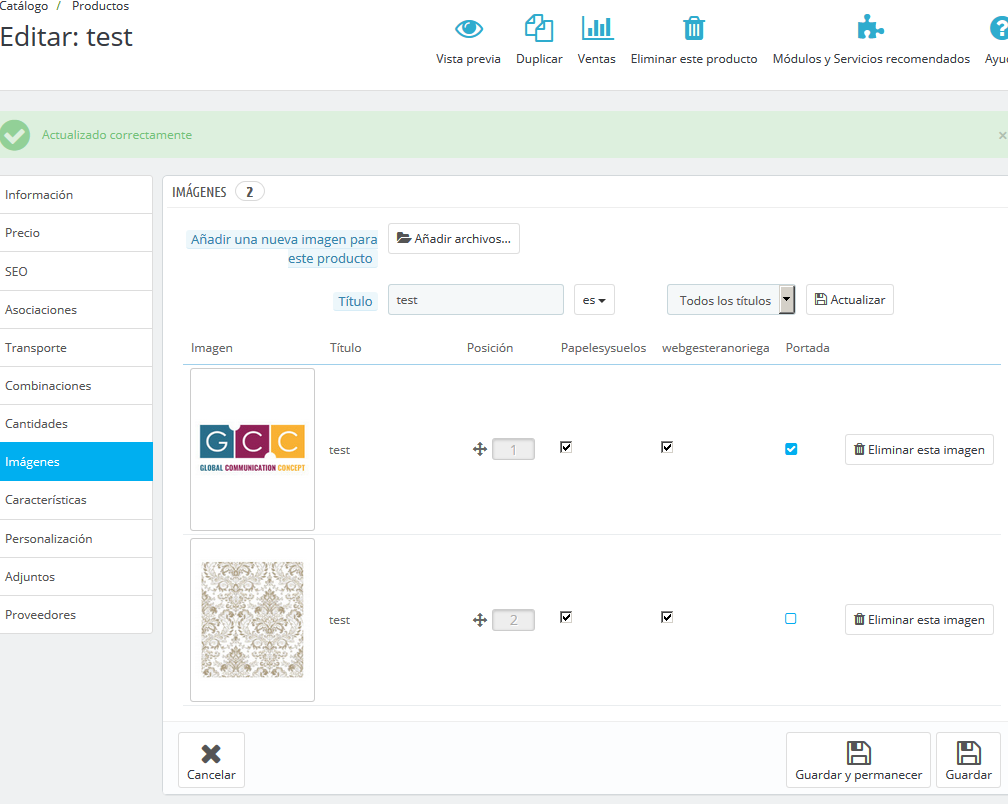Image resolution: width=1008 pixels, height=804 pixels.
Task: Toggle Papelesysuelos checkbox for image 1
Action: pos(566,447)
